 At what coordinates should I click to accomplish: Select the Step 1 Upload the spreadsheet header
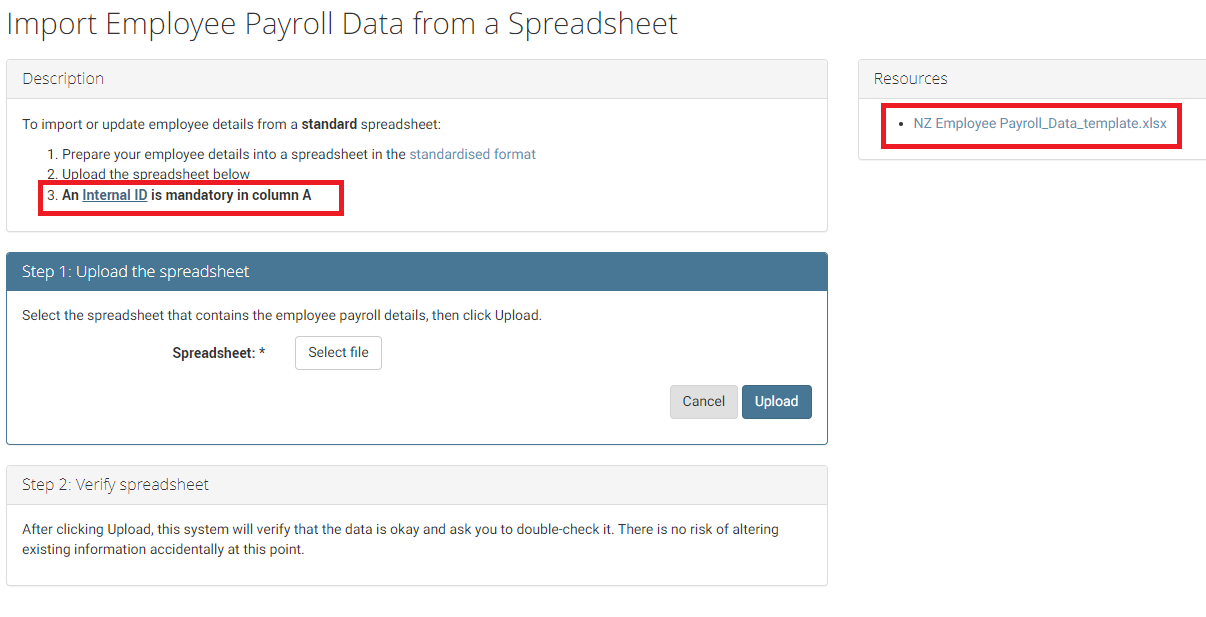pyautogui.click(x=136, y=272)
